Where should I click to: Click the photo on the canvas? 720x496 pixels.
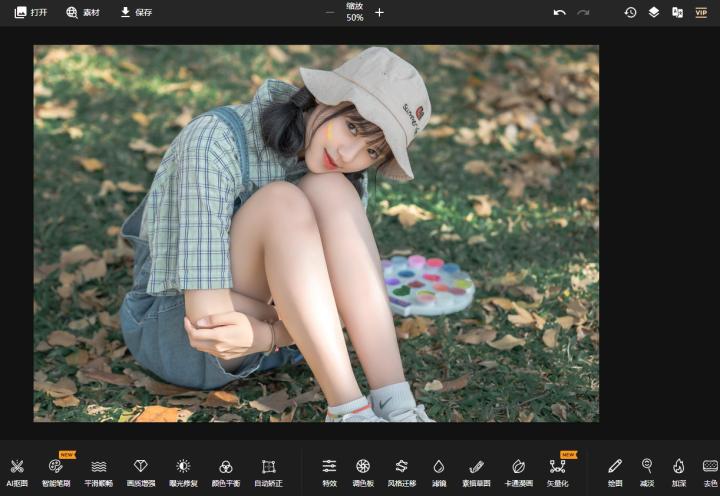click(x=316, y=233)
